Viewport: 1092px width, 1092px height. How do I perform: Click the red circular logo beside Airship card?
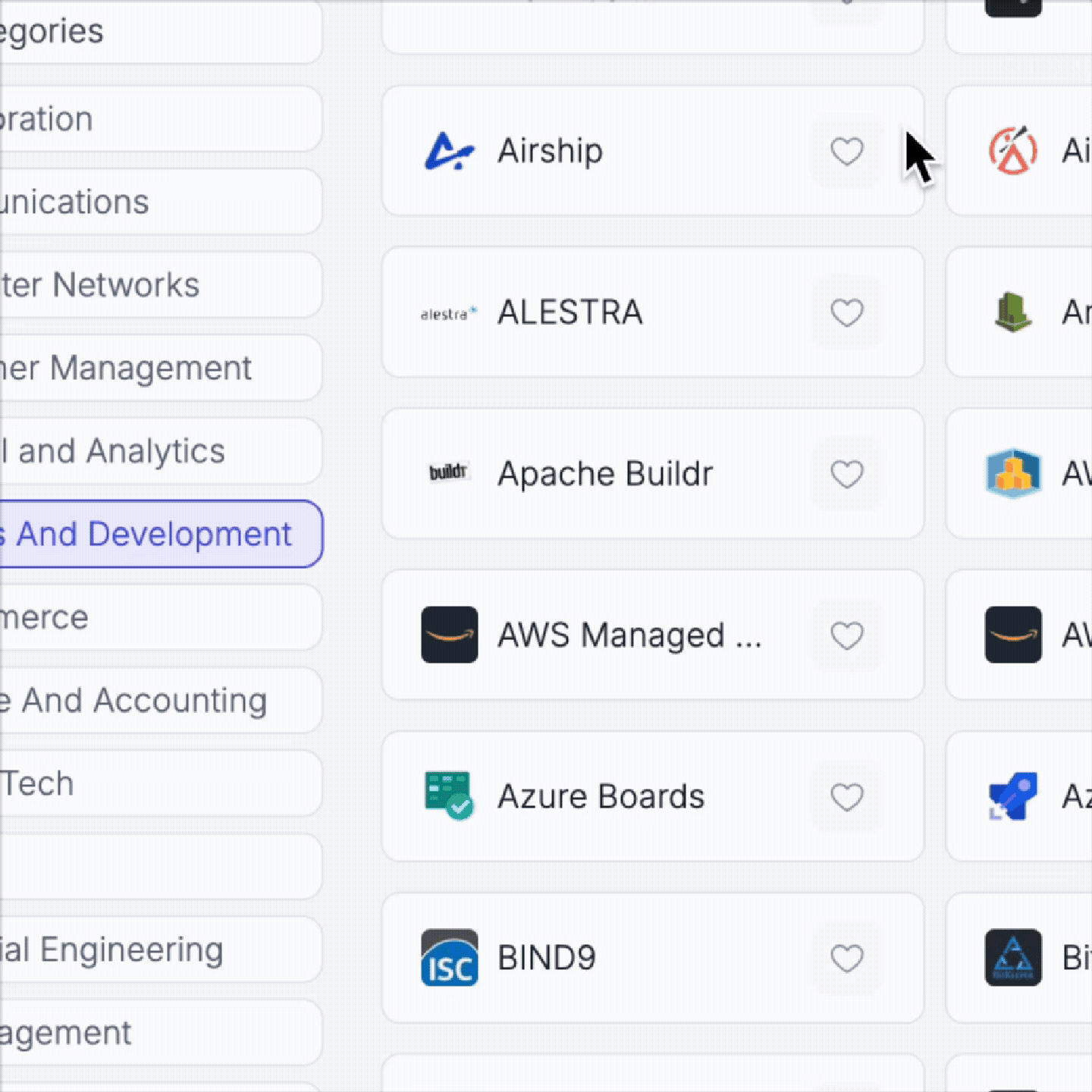tap(1013, 150)
